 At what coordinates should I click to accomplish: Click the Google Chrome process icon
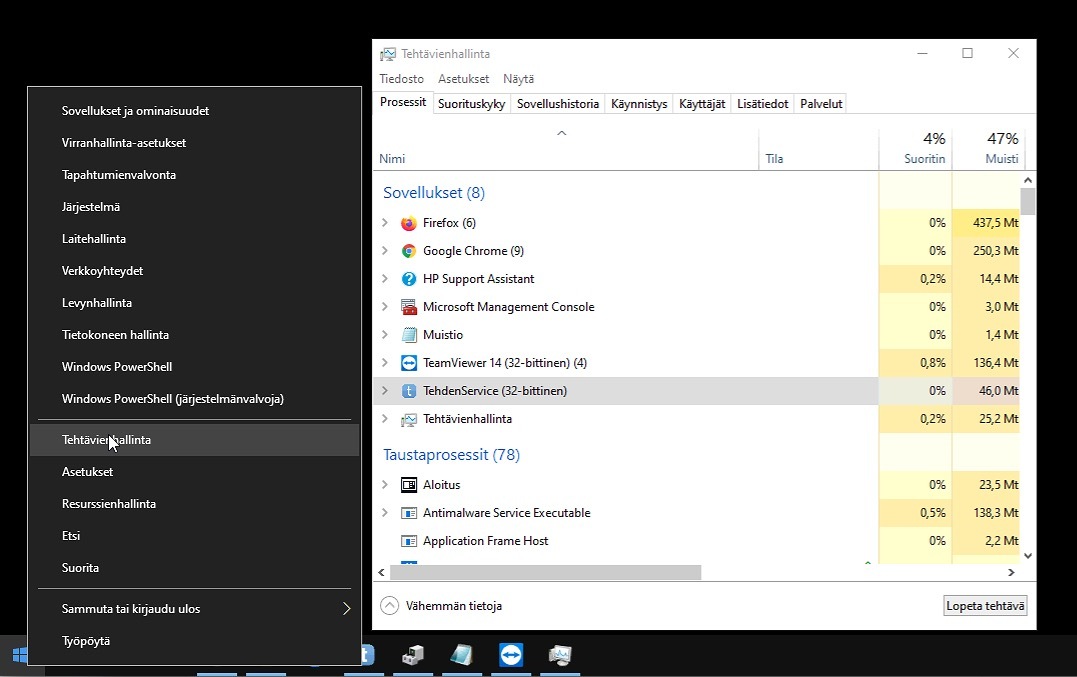point(408,251)
